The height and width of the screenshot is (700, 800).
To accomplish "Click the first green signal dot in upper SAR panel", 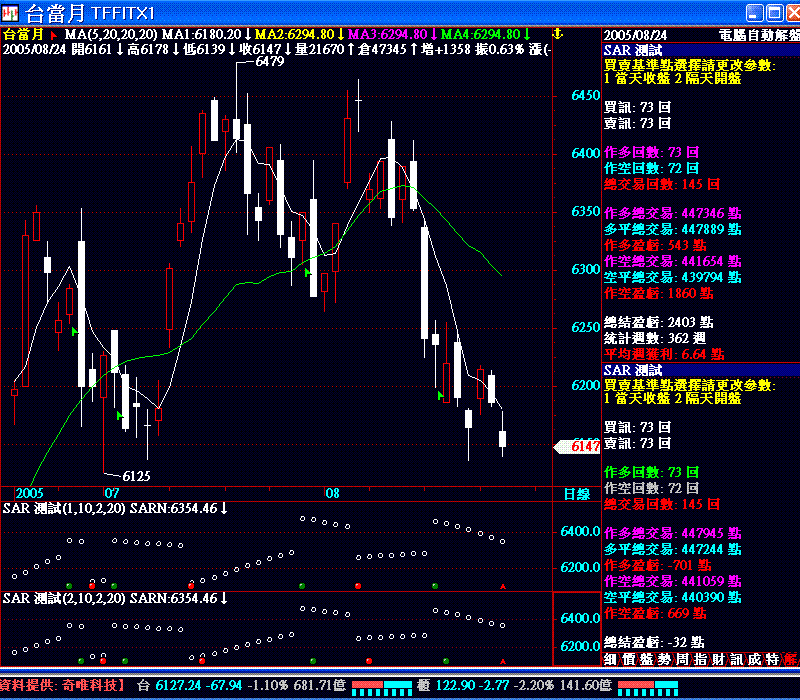I will 69,586.
